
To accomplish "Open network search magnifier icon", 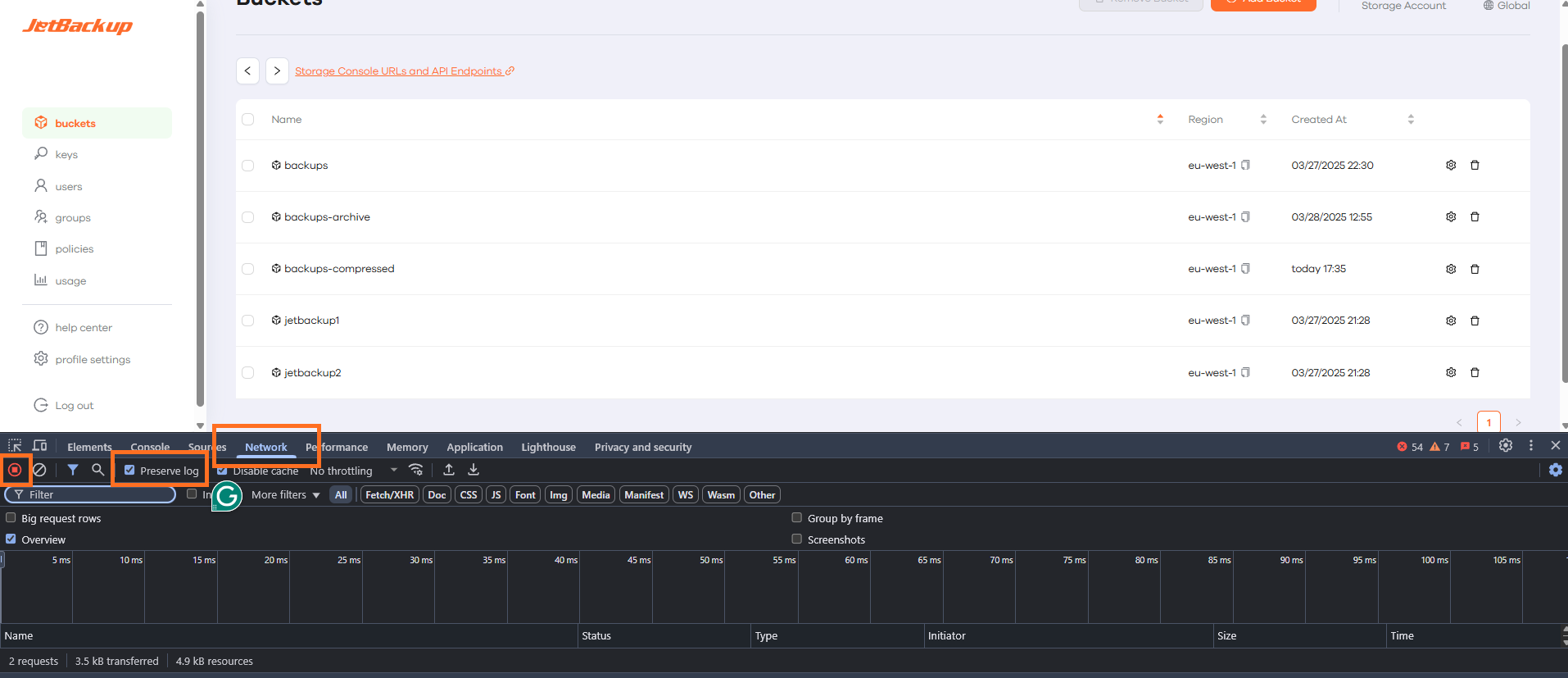I will pos(98,470).
